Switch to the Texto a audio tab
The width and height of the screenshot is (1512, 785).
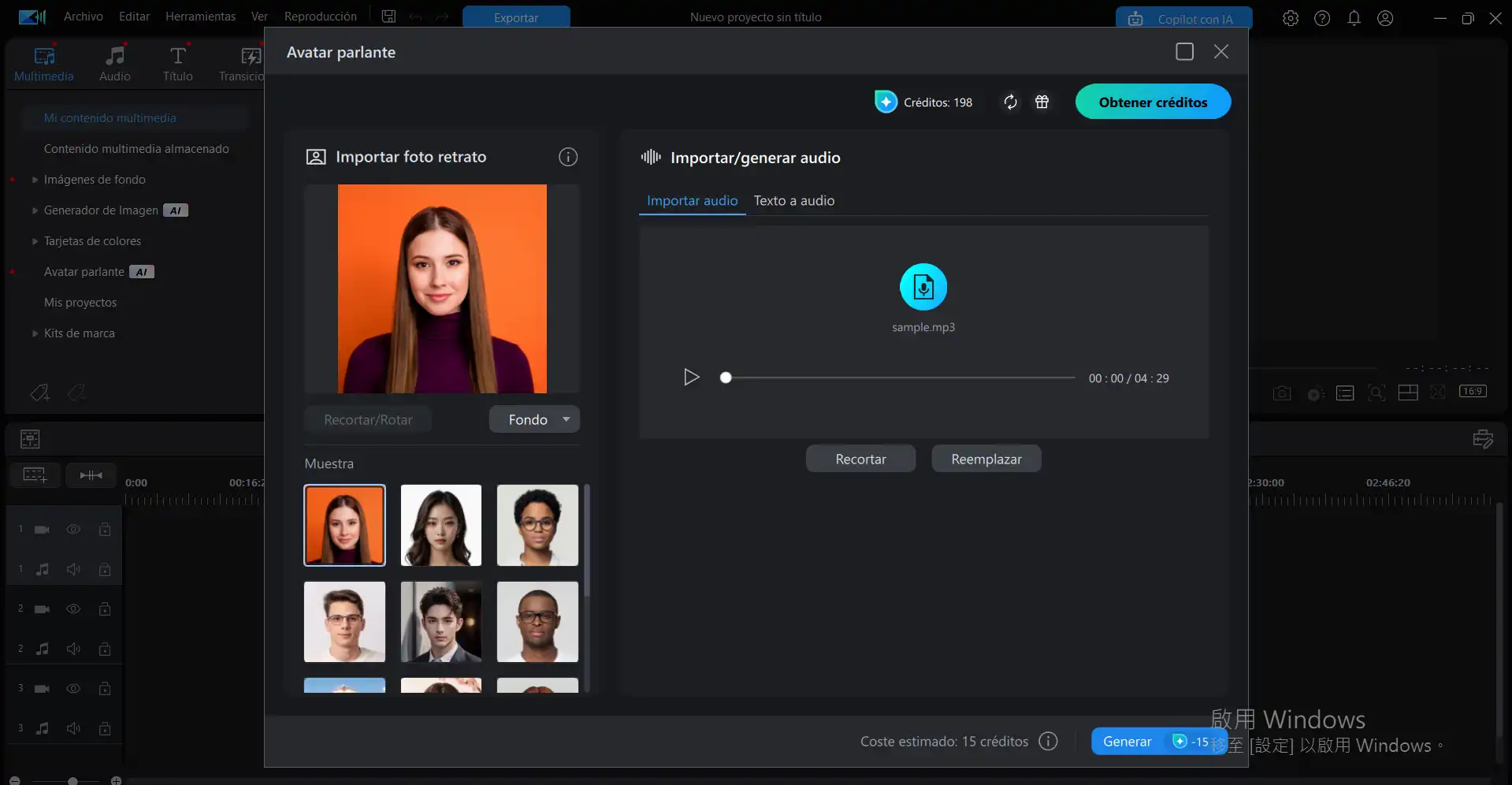point(793,200)
